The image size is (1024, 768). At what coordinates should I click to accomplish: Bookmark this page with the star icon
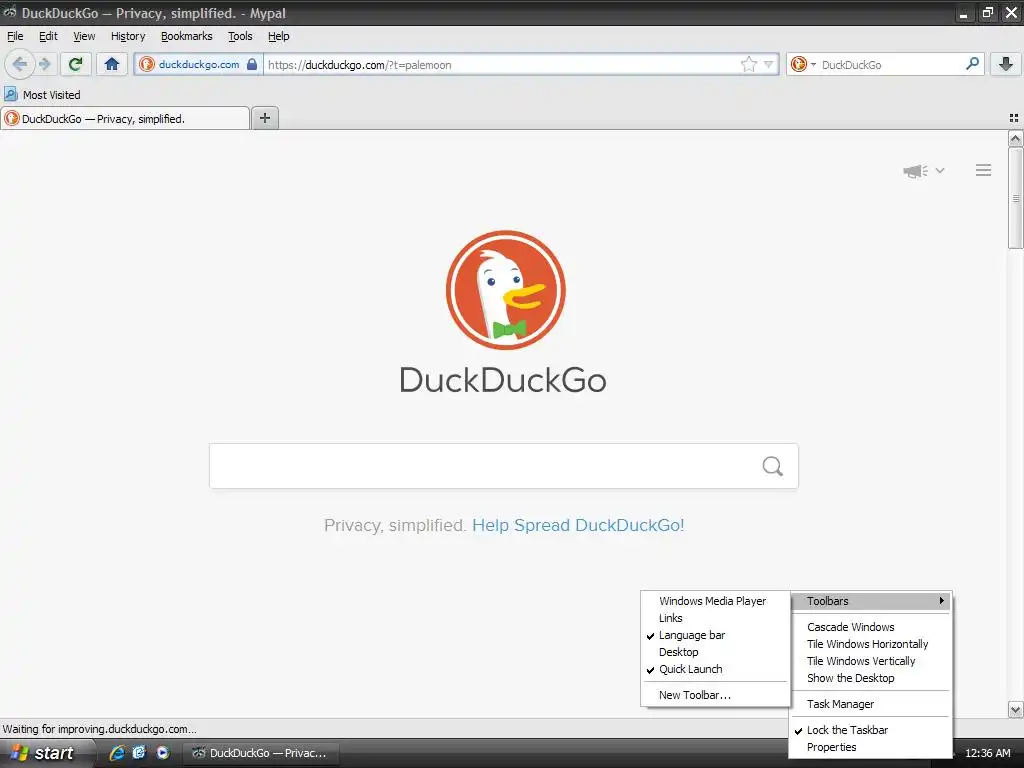(x=748, y=64)
